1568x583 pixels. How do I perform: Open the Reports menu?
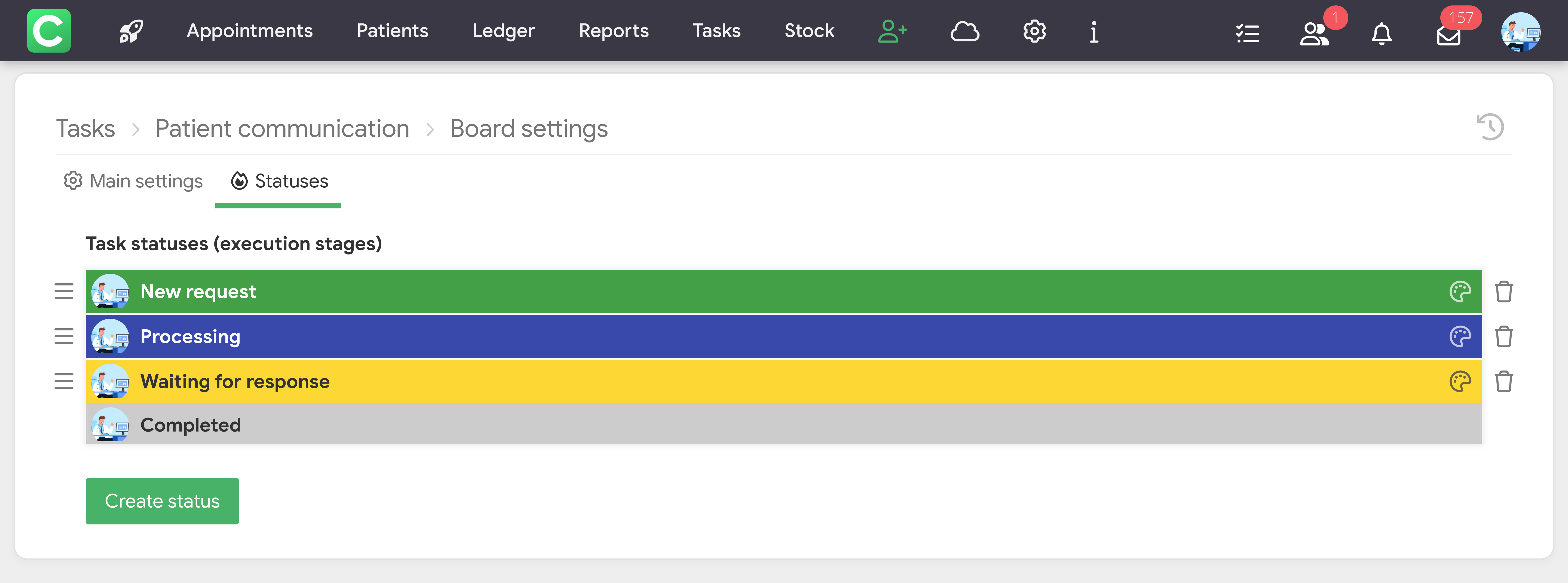(x=613, y=31)
